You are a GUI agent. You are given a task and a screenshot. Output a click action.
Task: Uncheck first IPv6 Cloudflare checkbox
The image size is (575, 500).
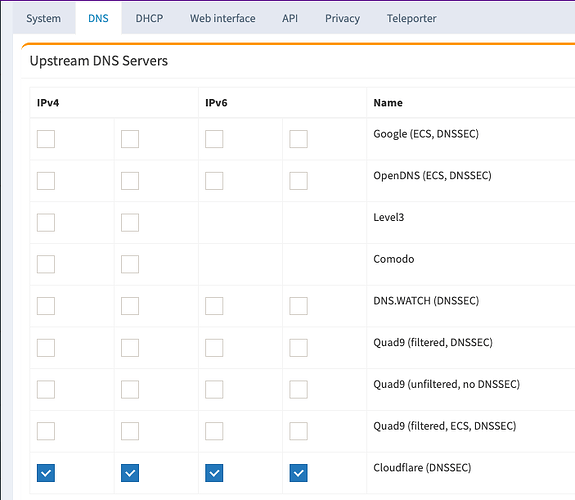tap(214, 473)
